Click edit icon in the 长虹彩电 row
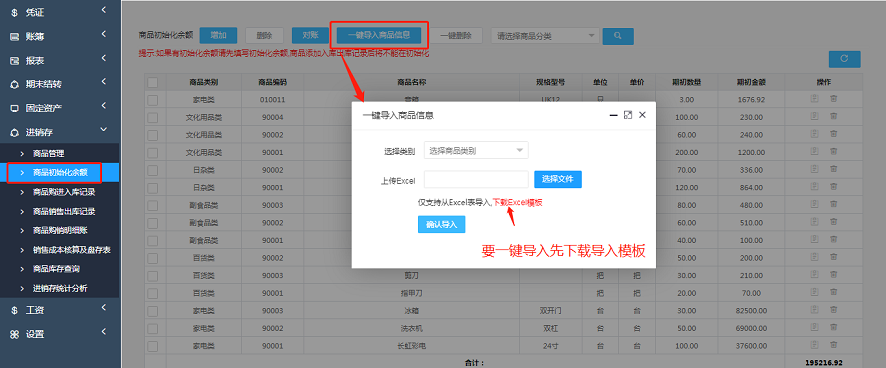This screenshot has width=886, height=368. (x=814, y=345)
